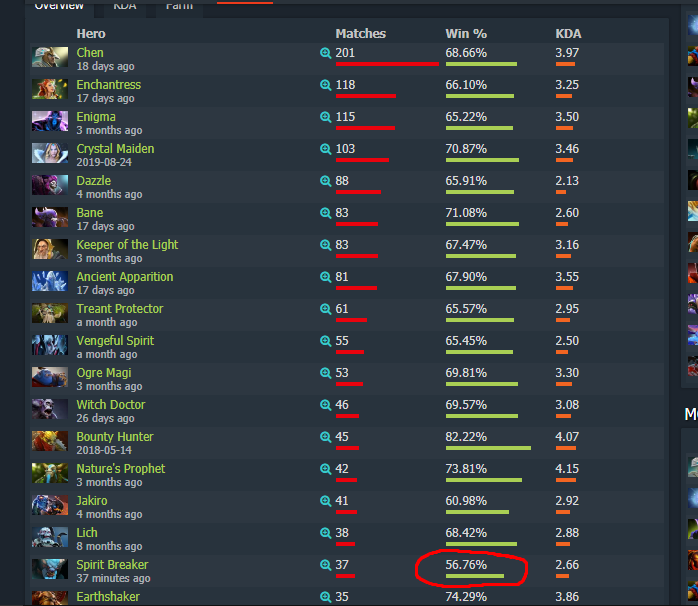
Task: Open the Farm tab
Action: (179, 6)
